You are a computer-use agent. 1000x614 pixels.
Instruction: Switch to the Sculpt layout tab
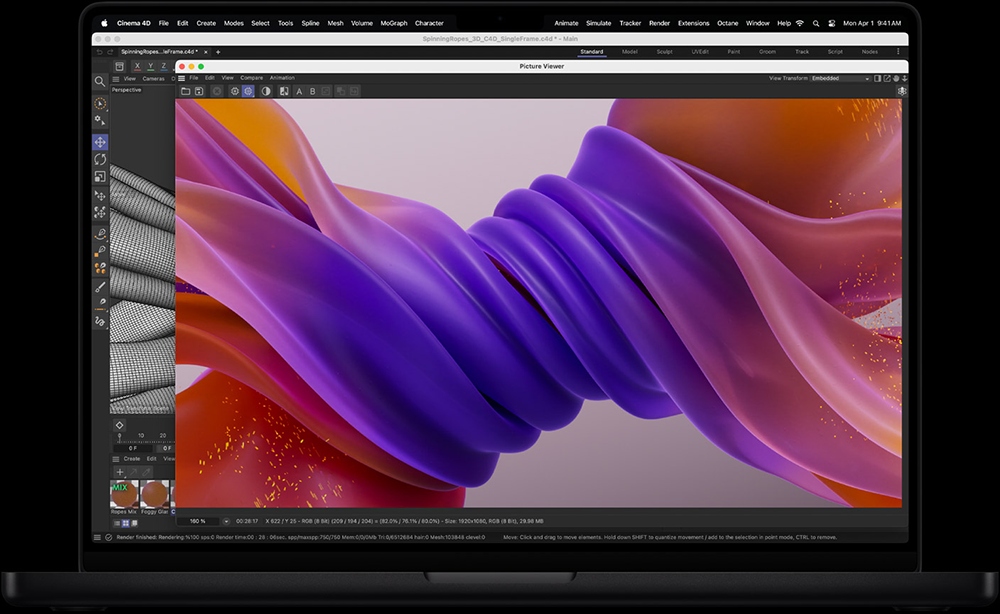point(664,50)
